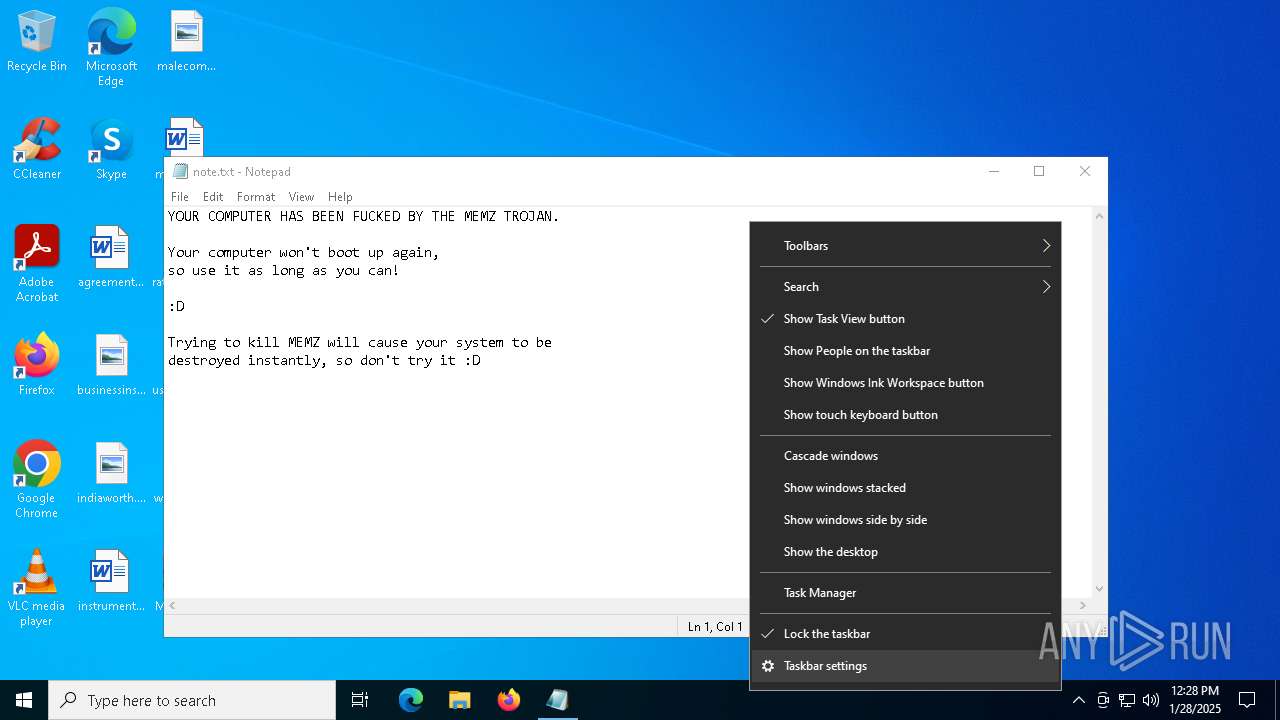Open Notepad File menu

click(x=180, y=197)
